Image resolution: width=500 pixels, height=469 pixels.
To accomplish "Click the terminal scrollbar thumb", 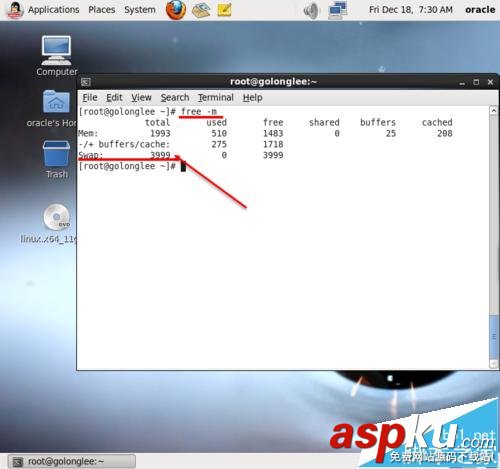I will (x=494, y=336).
